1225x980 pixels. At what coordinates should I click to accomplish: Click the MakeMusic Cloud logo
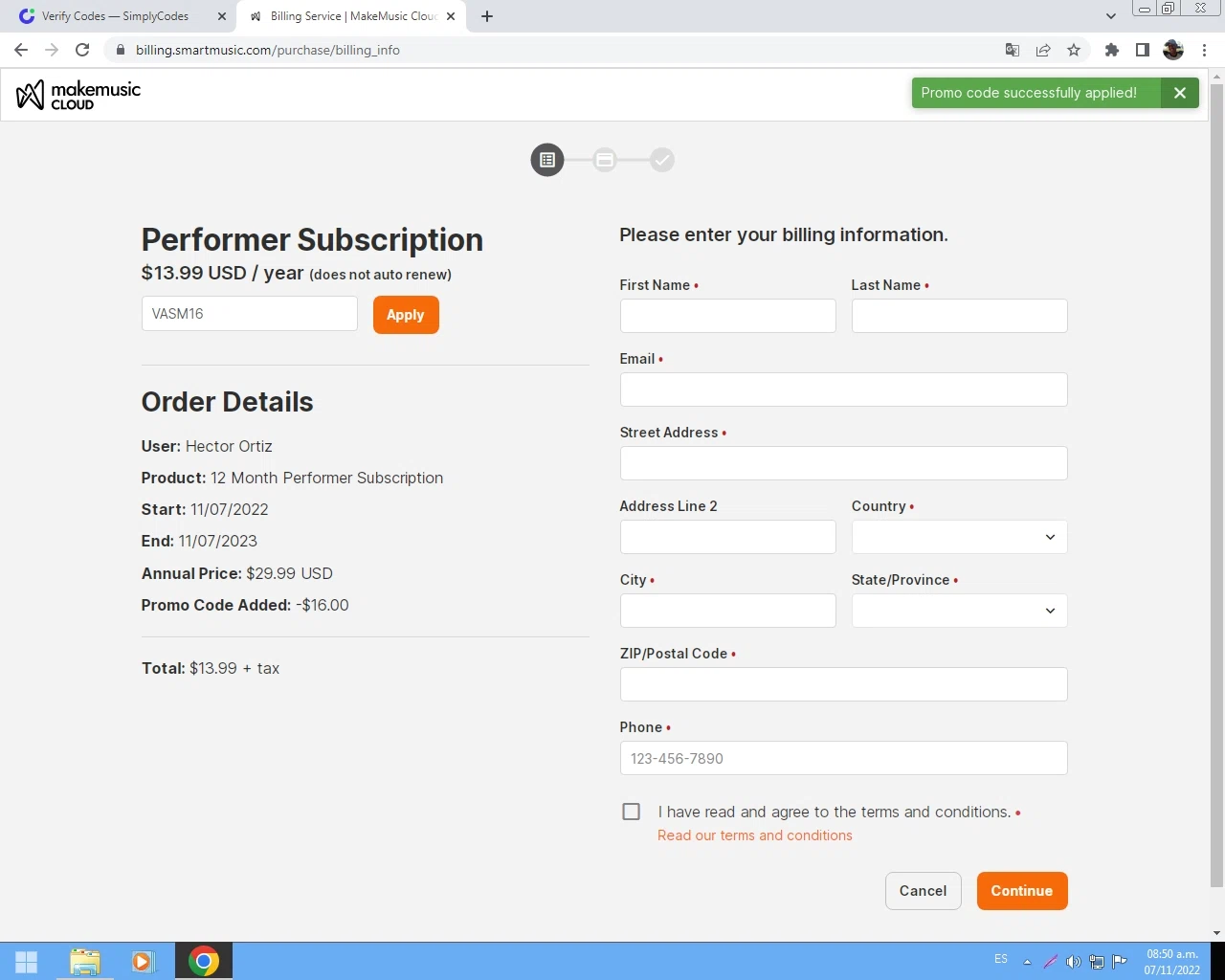[x=78, y=95]
